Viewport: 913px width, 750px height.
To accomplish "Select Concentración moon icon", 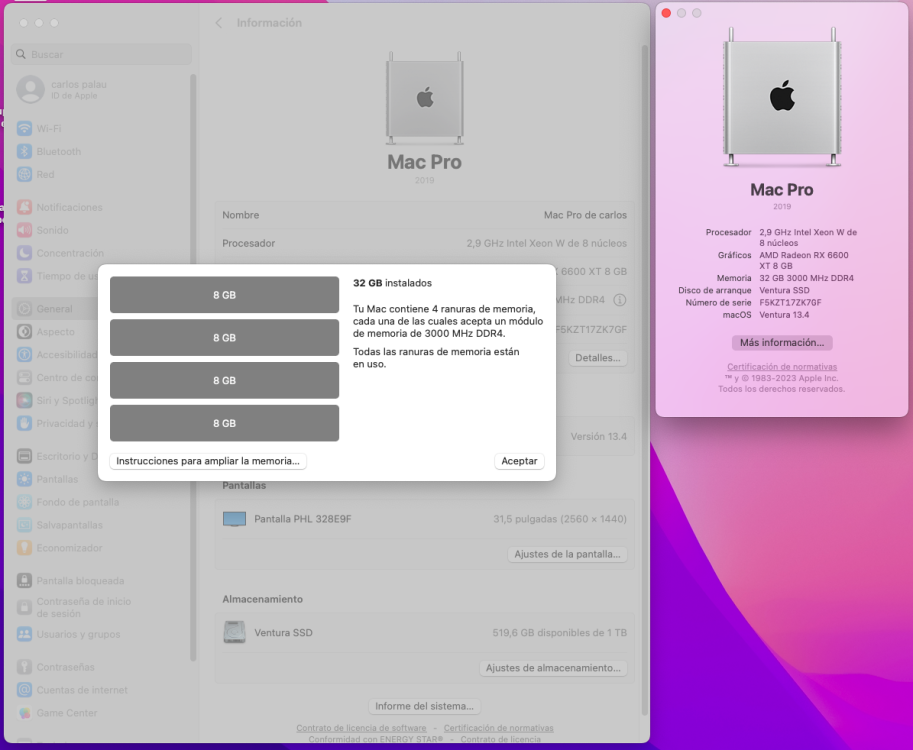I will [x=24, y=253].
